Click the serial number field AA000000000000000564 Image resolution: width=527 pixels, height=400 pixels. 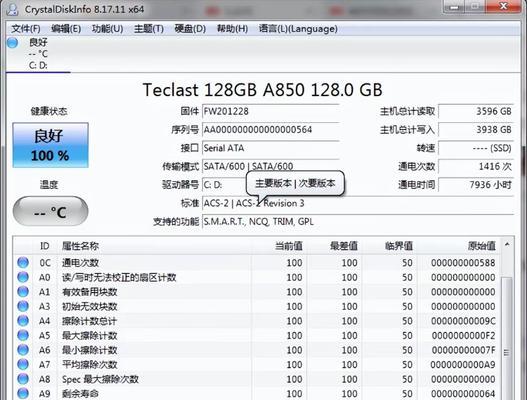271,130
